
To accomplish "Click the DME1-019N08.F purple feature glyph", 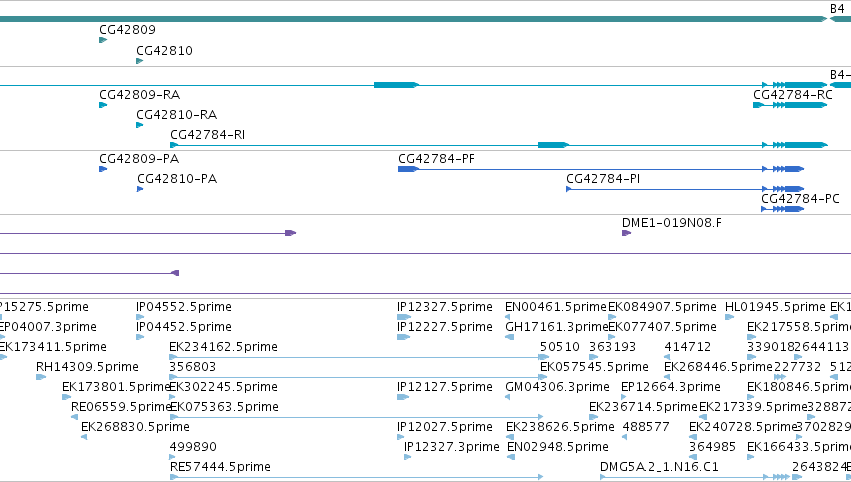I will tap(626, 233).
